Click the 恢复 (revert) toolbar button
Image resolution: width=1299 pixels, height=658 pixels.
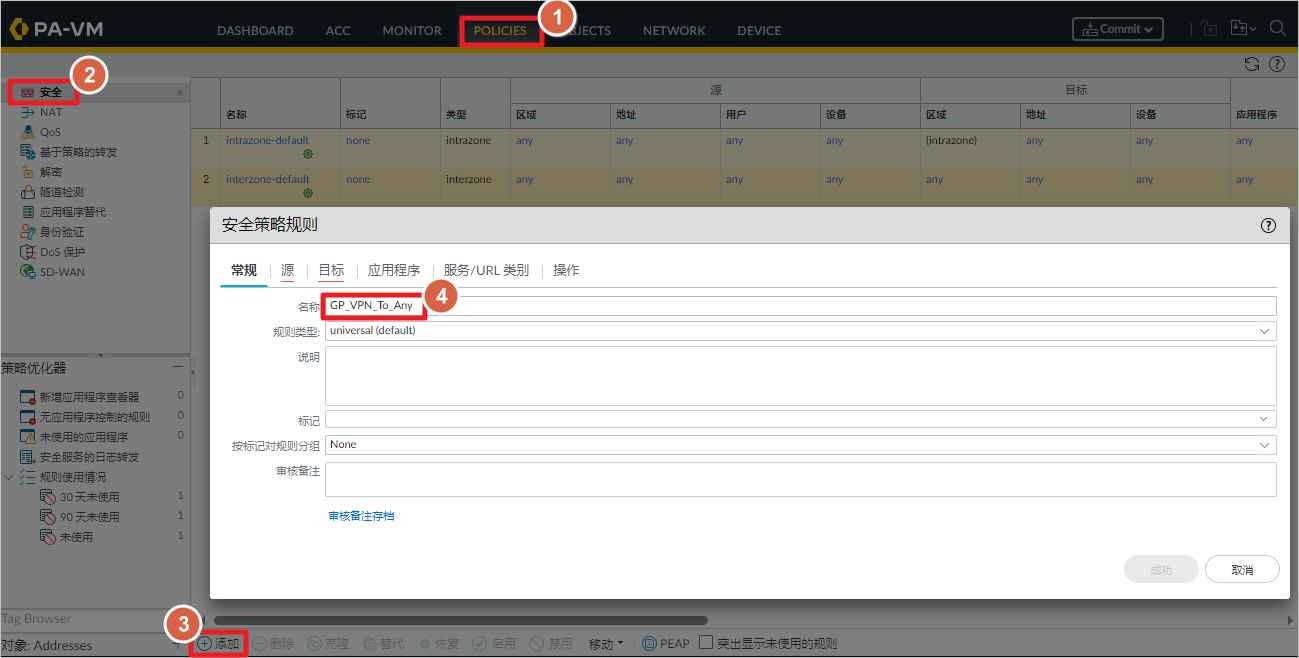[439, 644]
